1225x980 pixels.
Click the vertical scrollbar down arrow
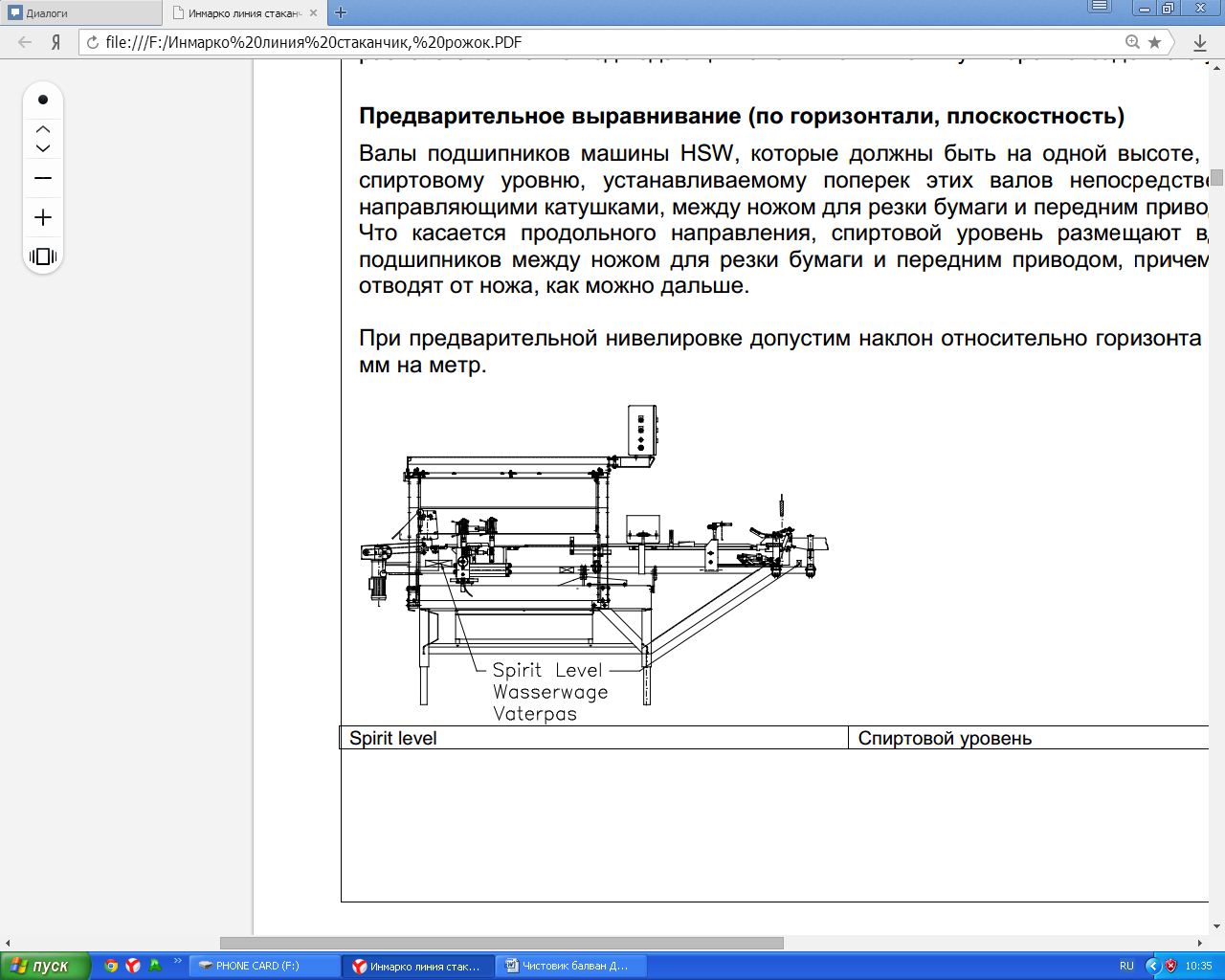[1217, 926]
